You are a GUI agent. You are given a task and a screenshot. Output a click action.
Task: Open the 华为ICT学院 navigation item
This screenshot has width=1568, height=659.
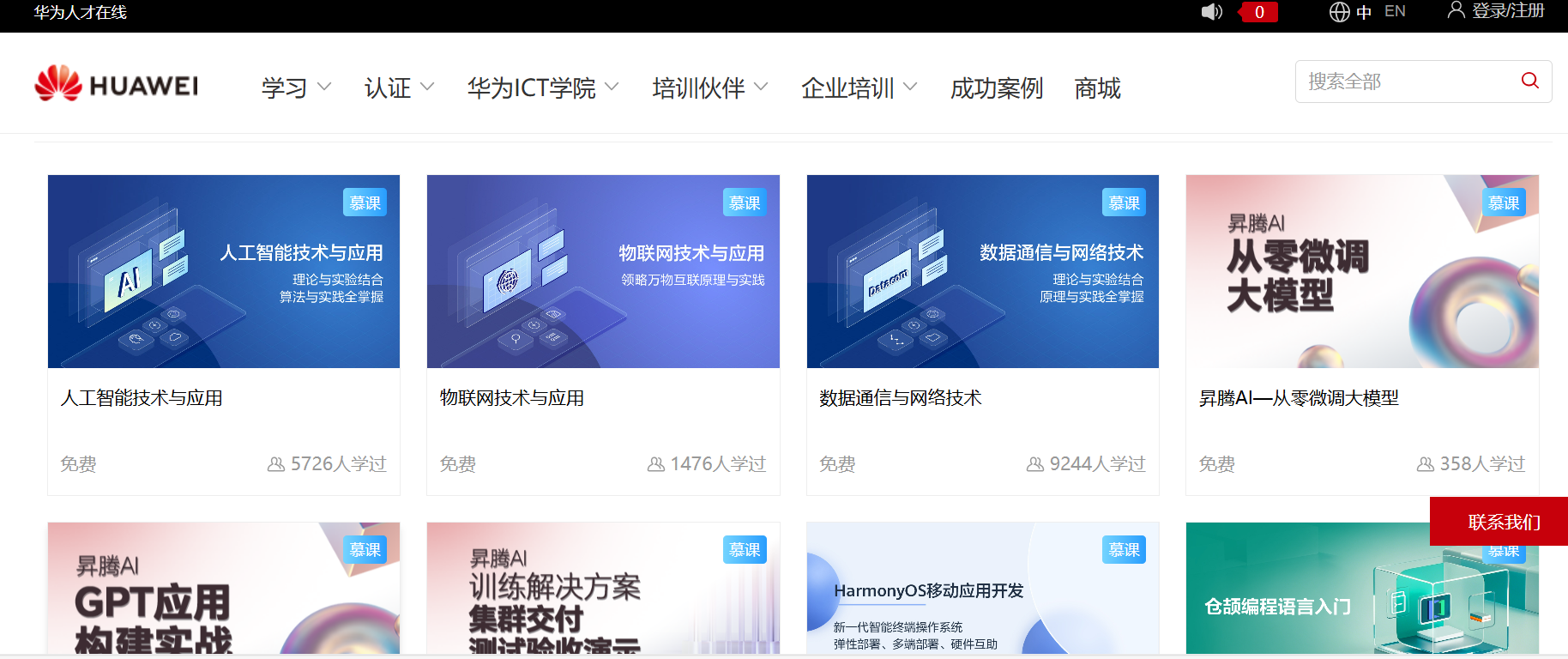click(532, 88)
